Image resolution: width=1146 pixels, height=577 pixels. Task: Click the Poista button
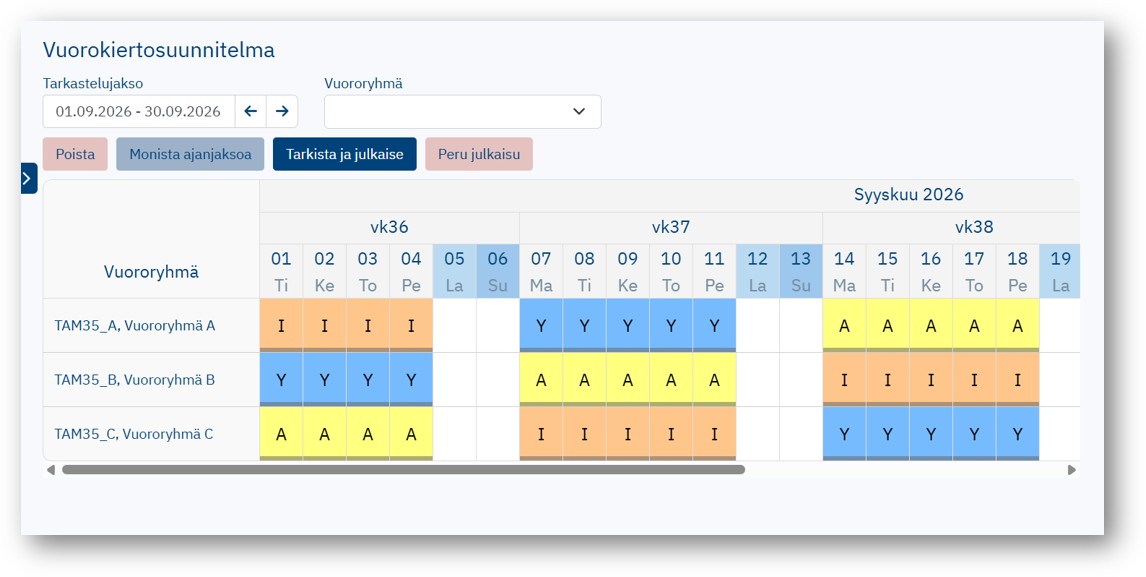[x=75, y=154]
